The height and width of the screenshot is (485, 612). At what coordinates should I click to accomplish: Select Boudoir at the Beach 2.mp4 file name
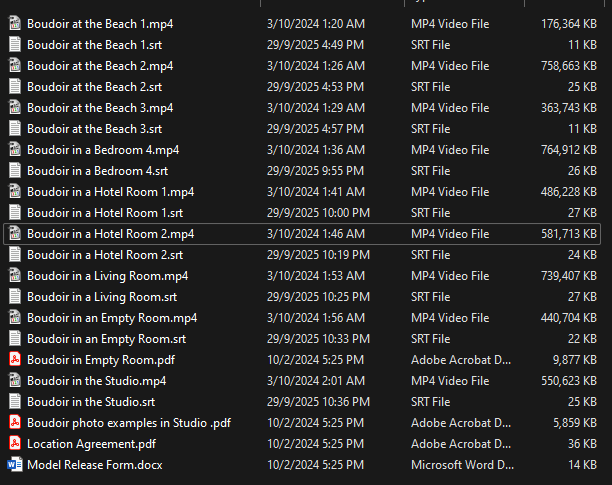pyautogui.click(x=100, y=66)
